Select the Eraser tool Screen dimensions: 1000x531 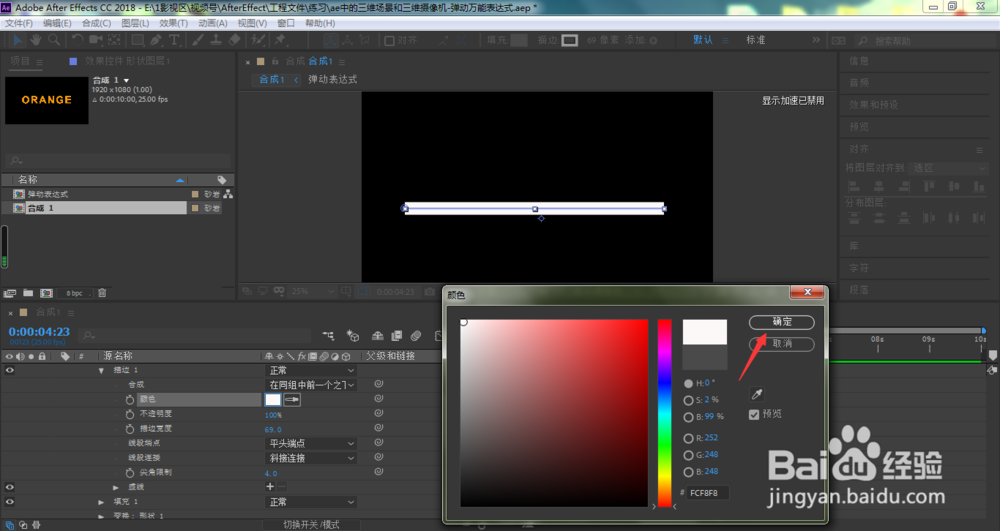tap(235, 40)
